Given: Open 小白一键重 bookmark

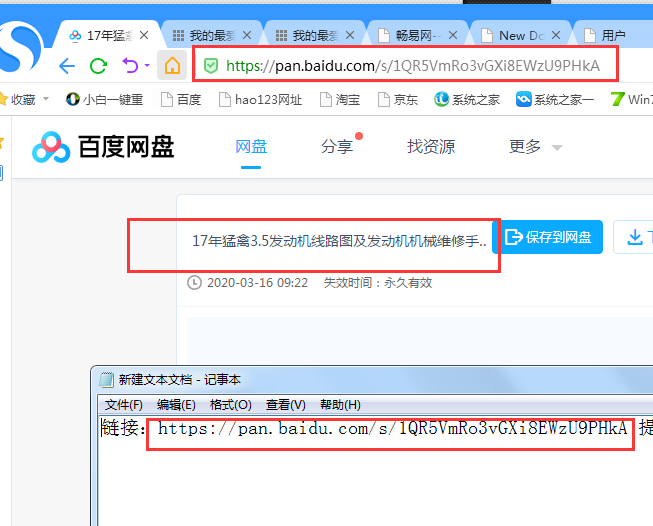Looking at the screenshot, I should (x=105, y=99).
